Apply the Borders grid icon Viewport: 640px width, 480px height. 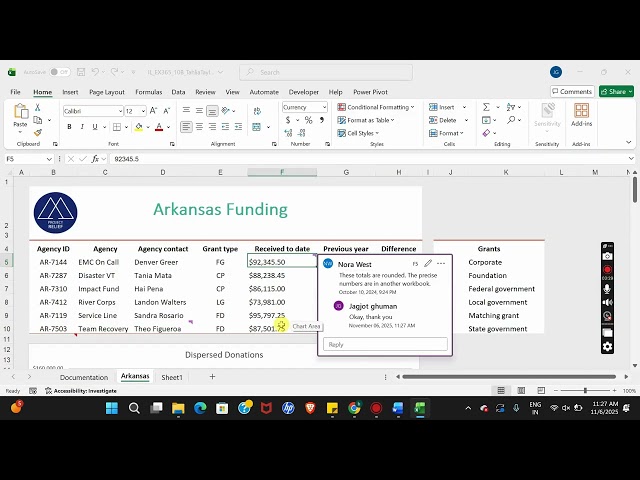pyautogui.click(x=117, y=127)
